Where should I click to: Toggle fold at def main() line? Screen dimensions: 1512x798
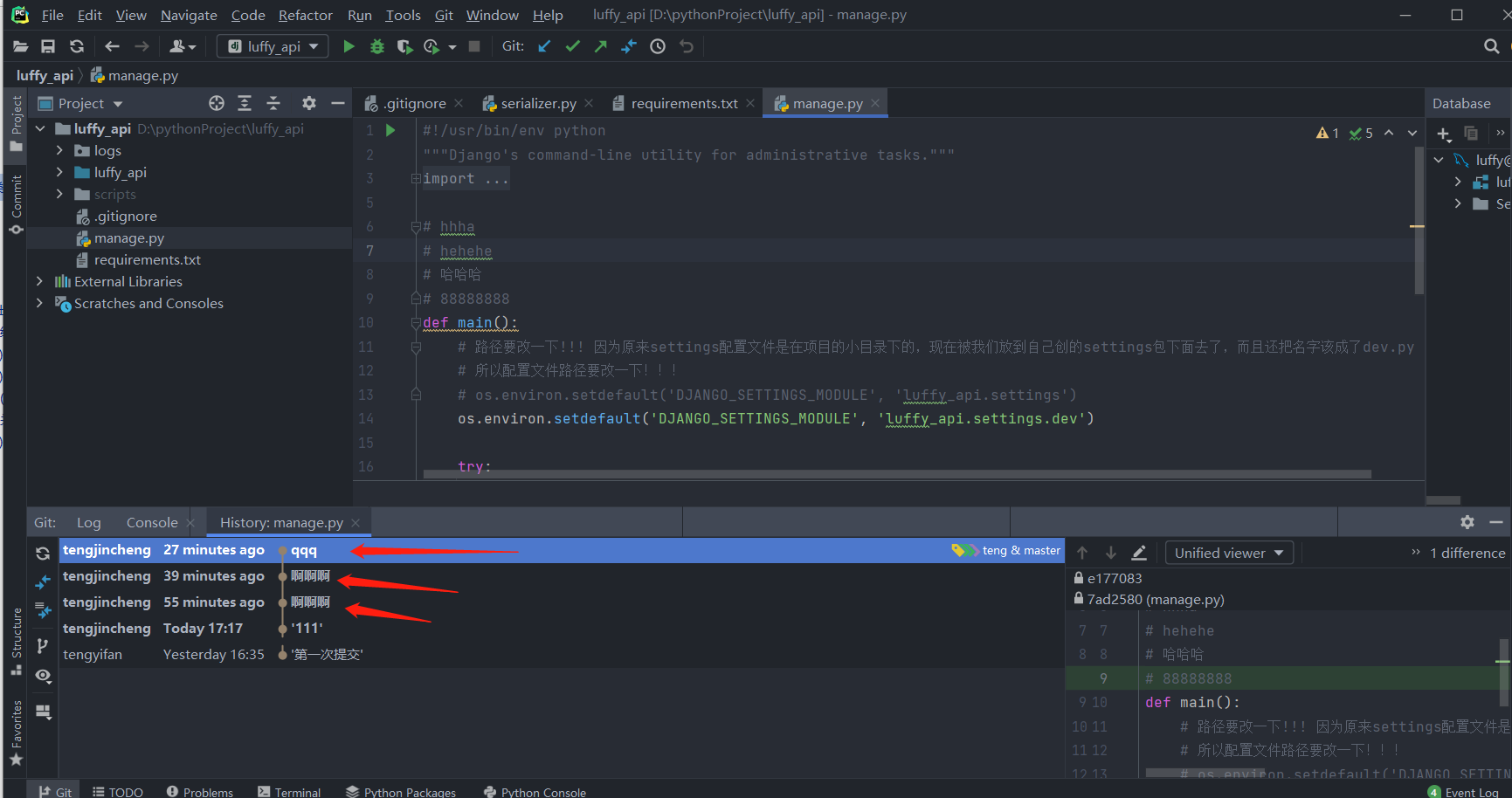(x=416, y=323)
